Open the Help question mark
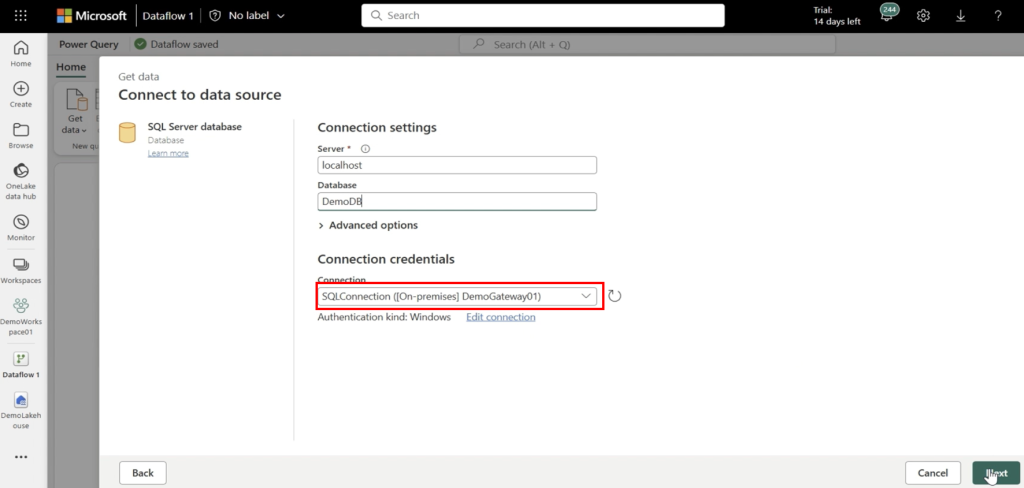This screenshot has height=488, width=1024. [x=998, y=16]
